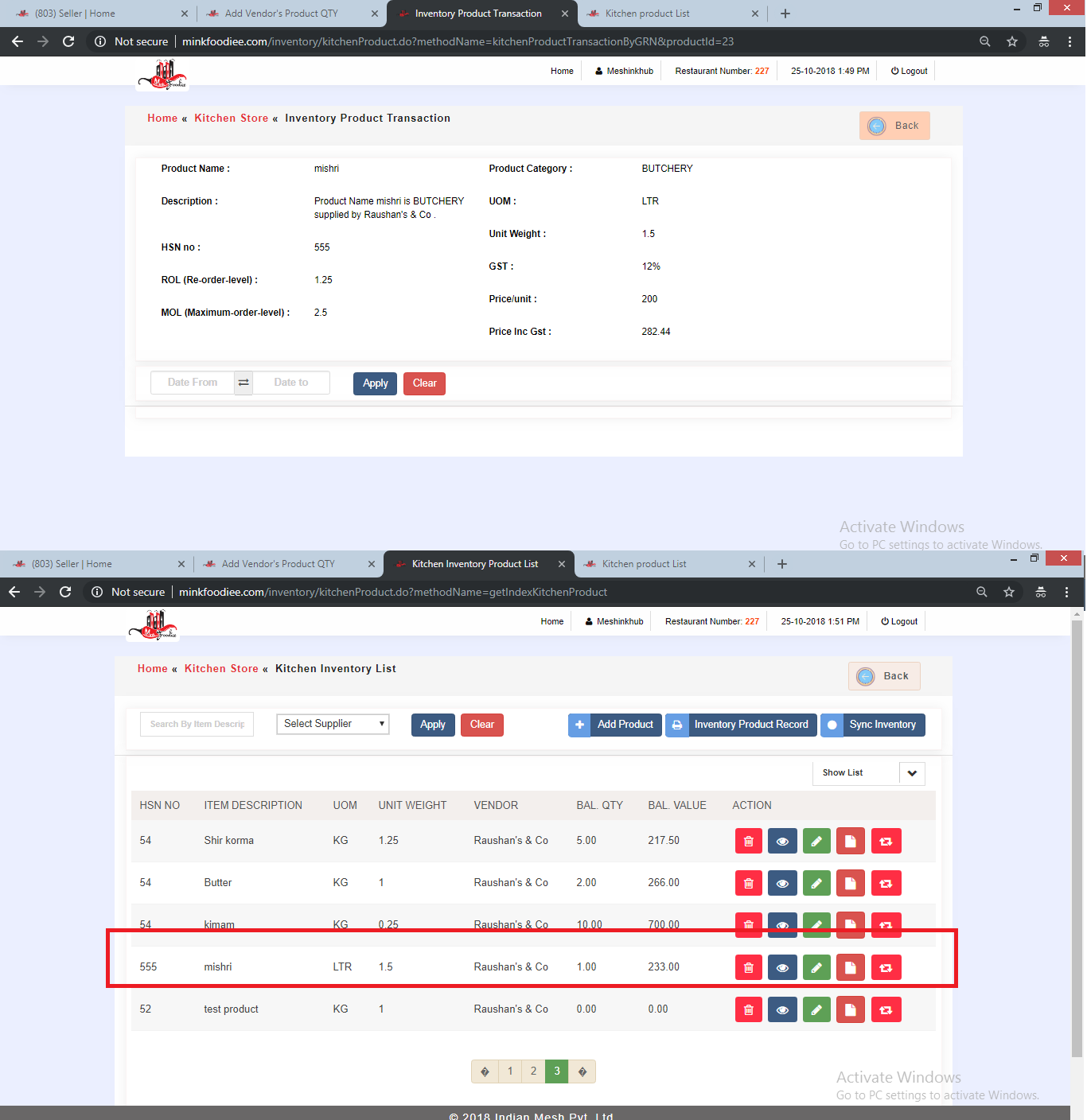Image resolution: width=1087 pixels, height=1120 pixels.
Task: Clear the date filter on transaction page
Action: 424,383
